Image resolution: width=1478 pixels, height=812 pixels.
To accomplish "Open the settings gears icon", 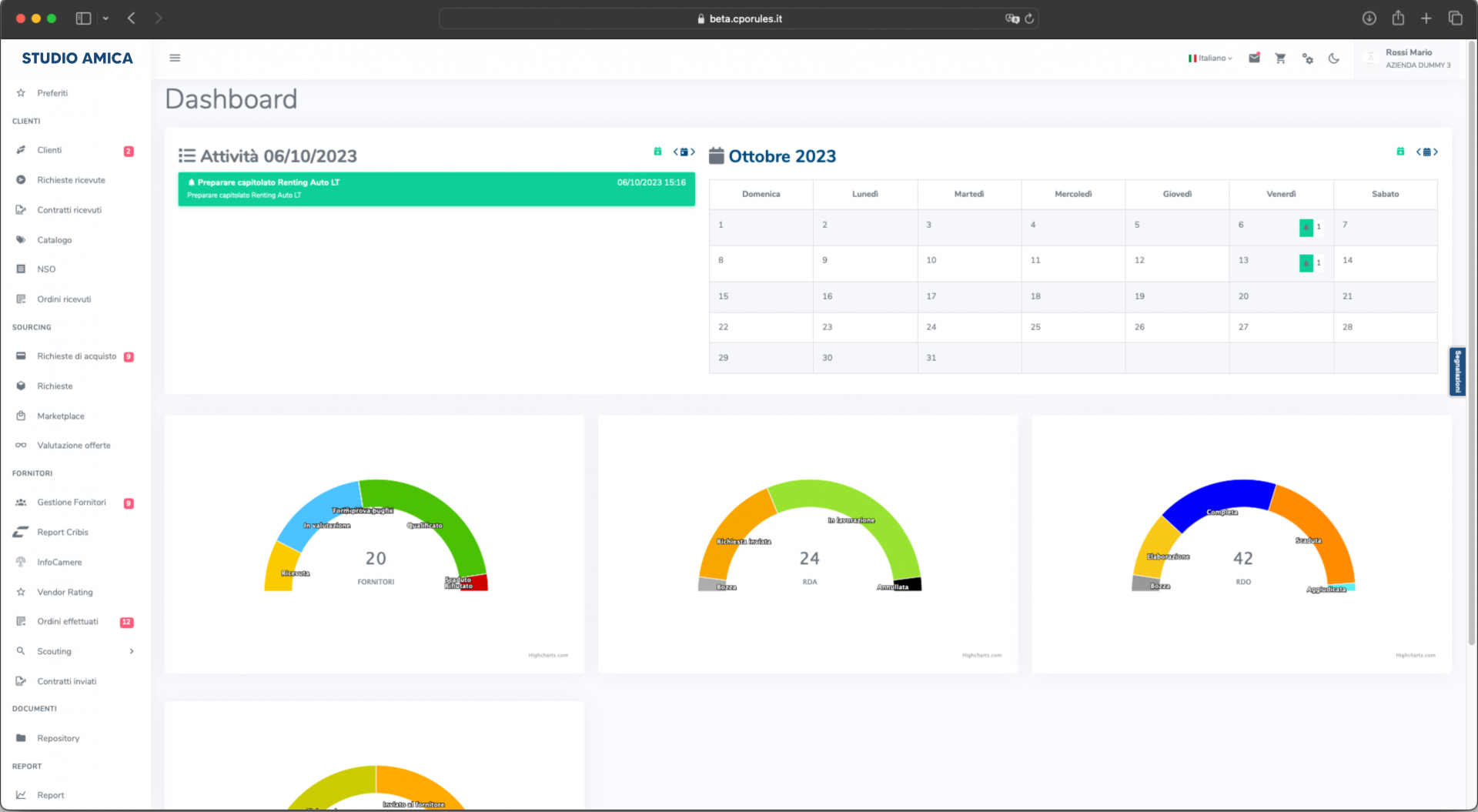I will click(1307, 58).
